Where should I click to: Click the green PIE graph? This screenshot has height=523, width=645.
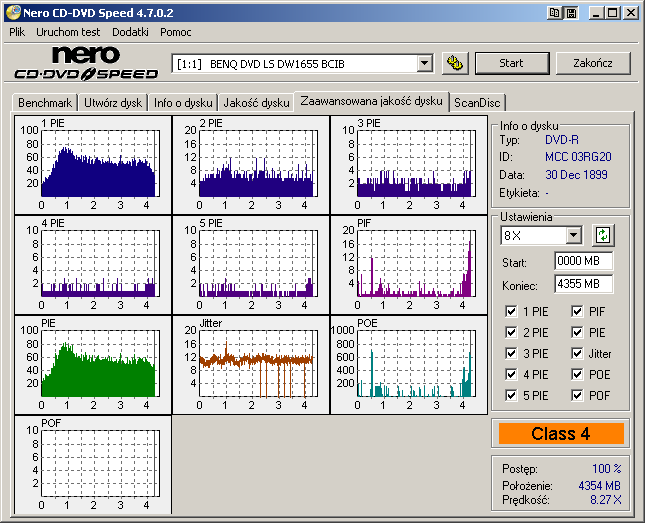(x=93, y=365)
